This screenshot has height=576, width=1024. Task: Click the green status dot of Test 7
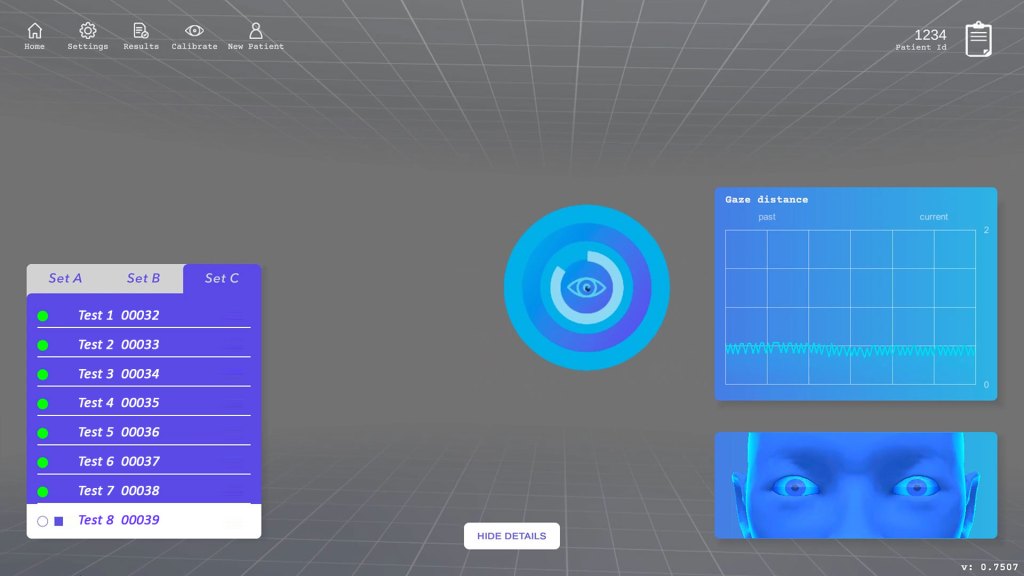[42, 492]
